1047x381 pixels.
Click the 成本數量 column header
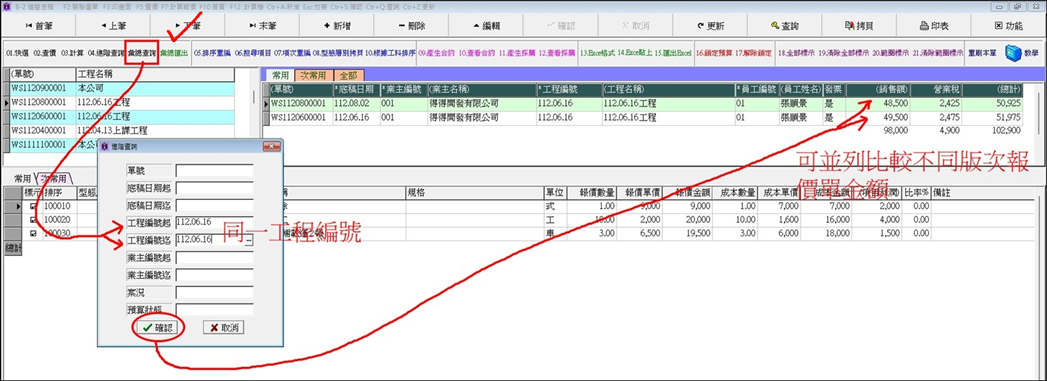[737, 192]
